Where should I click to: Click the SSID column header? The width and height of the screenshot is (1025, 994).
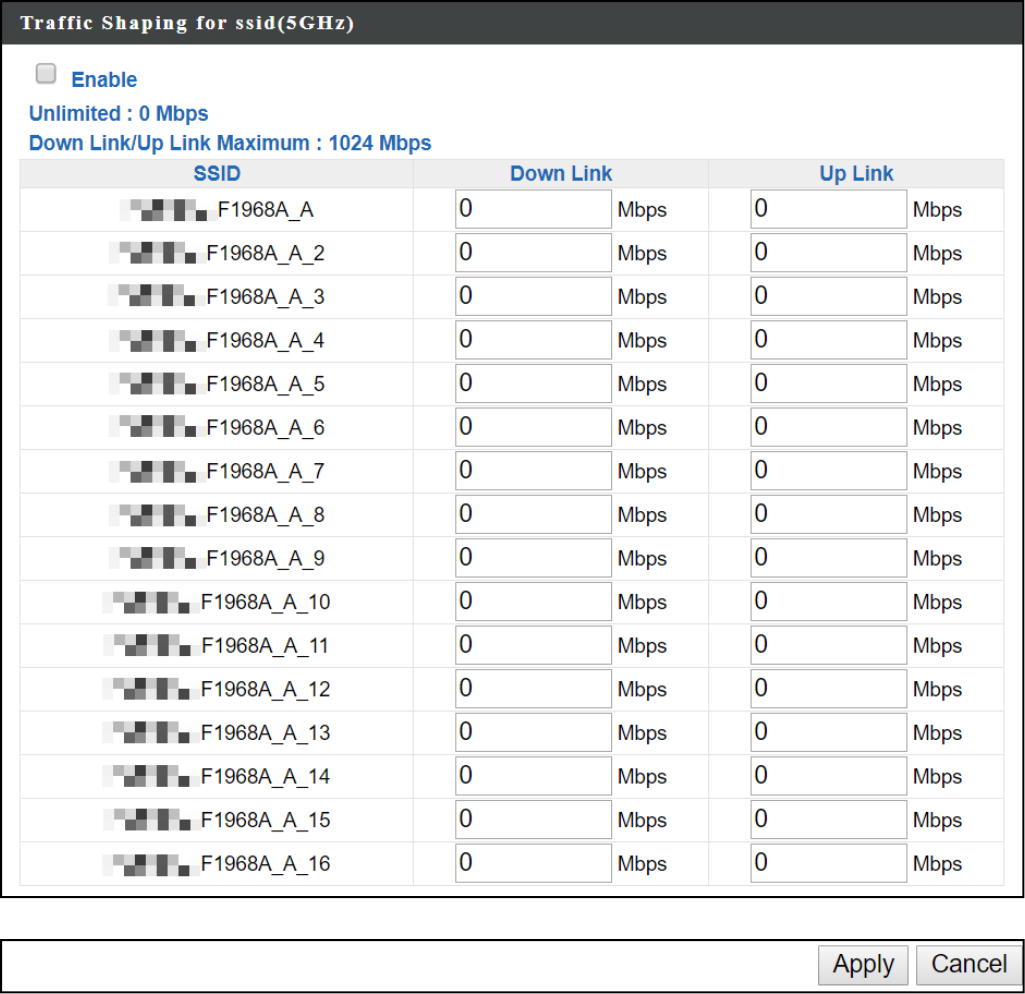(217, 173)
